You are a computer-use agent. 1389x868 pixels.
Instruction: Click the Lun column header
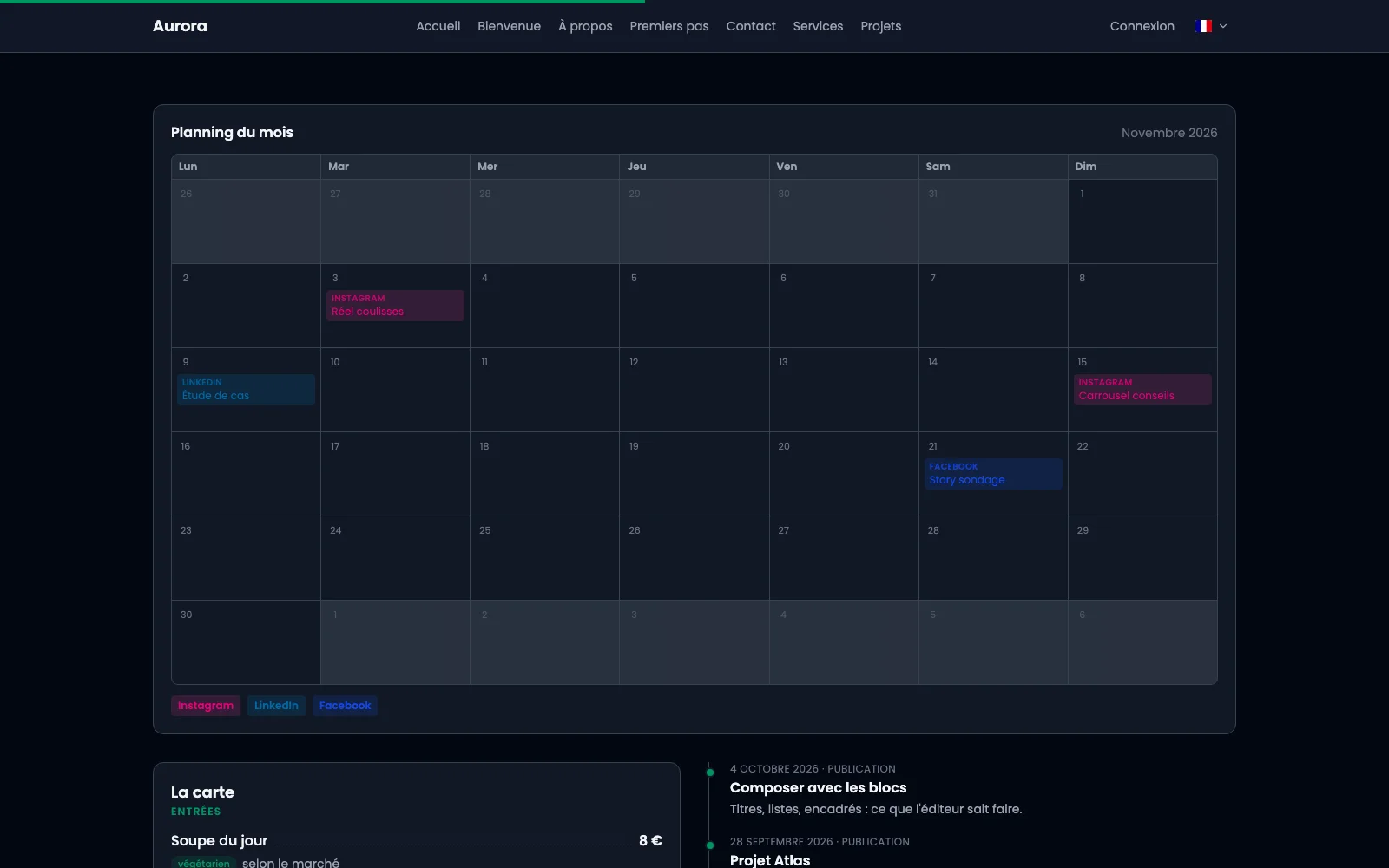pos(246,167)
